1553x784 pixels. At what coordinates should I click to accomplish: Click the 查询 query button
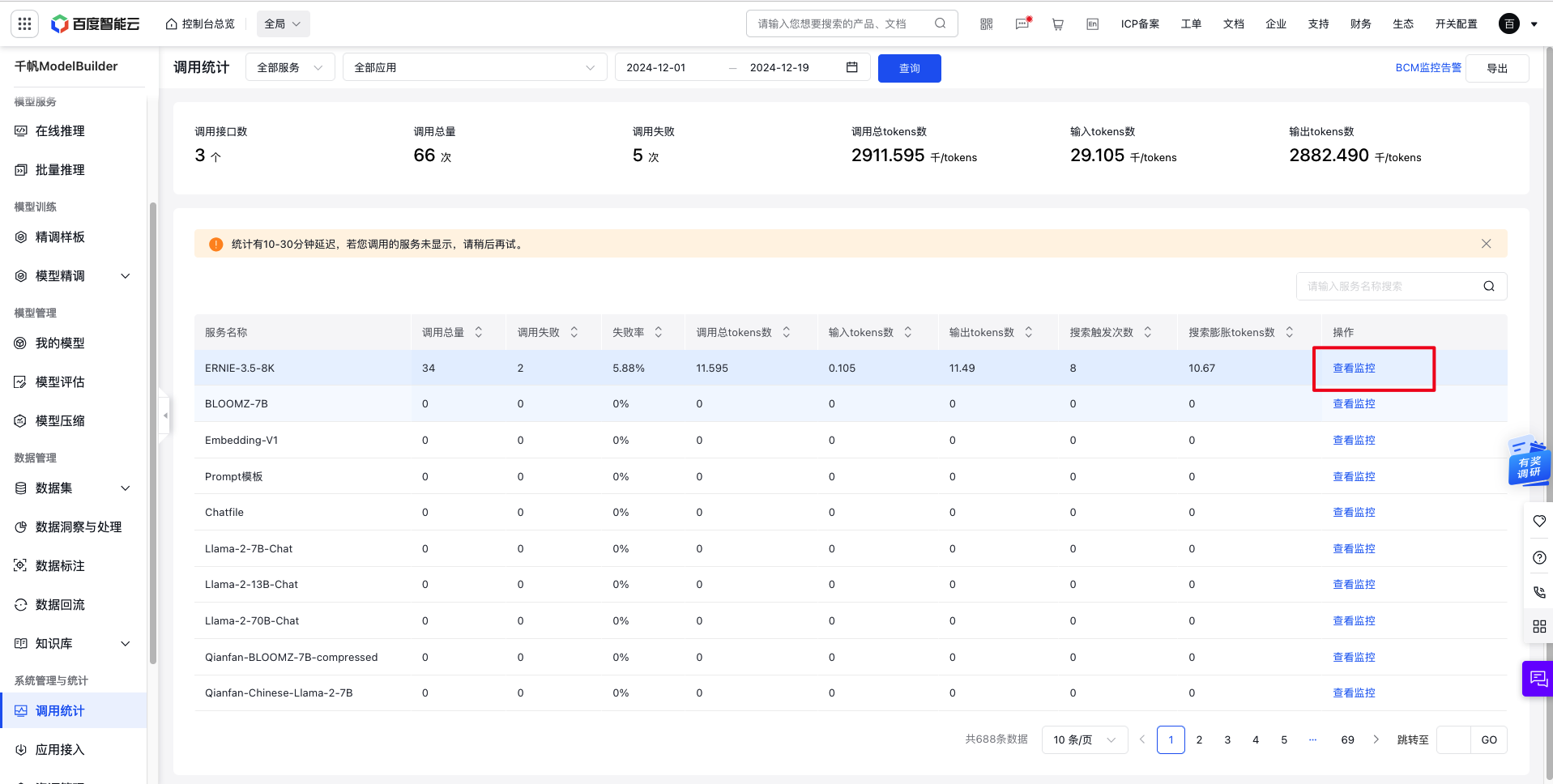(910, 68)
